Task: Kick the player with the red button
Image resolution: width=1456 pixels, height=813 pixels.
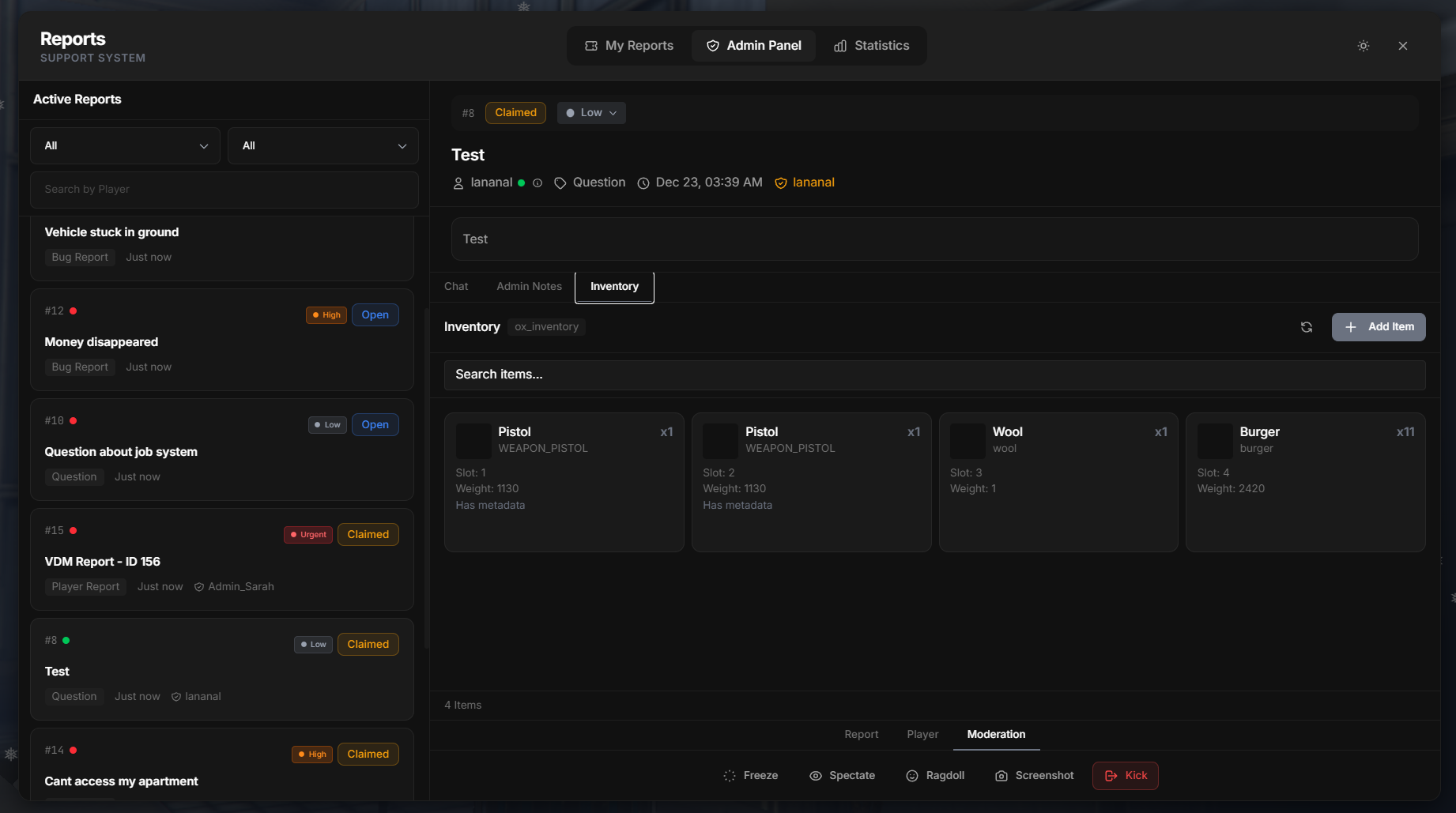Action: (1126, 776)
